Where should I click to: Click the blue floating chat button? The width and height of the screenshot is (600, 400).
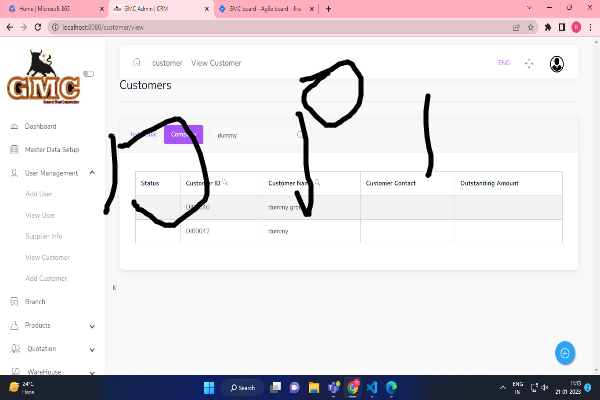[x=565, y=353]
